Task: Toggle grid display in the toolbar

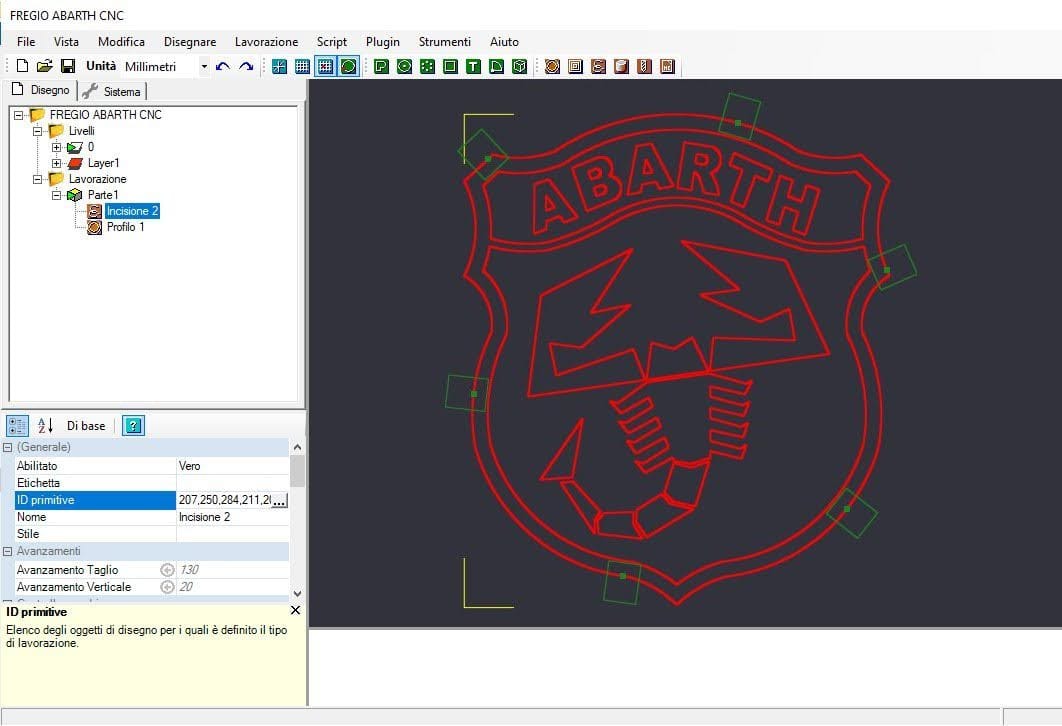Action: coord(302,66)
